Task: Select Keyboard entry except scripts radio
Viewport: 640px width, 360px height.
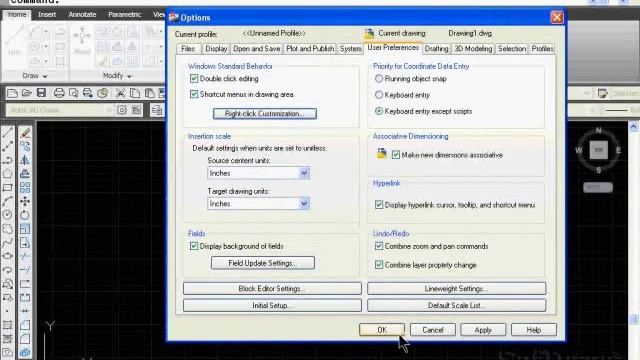Action: point(379,111)
